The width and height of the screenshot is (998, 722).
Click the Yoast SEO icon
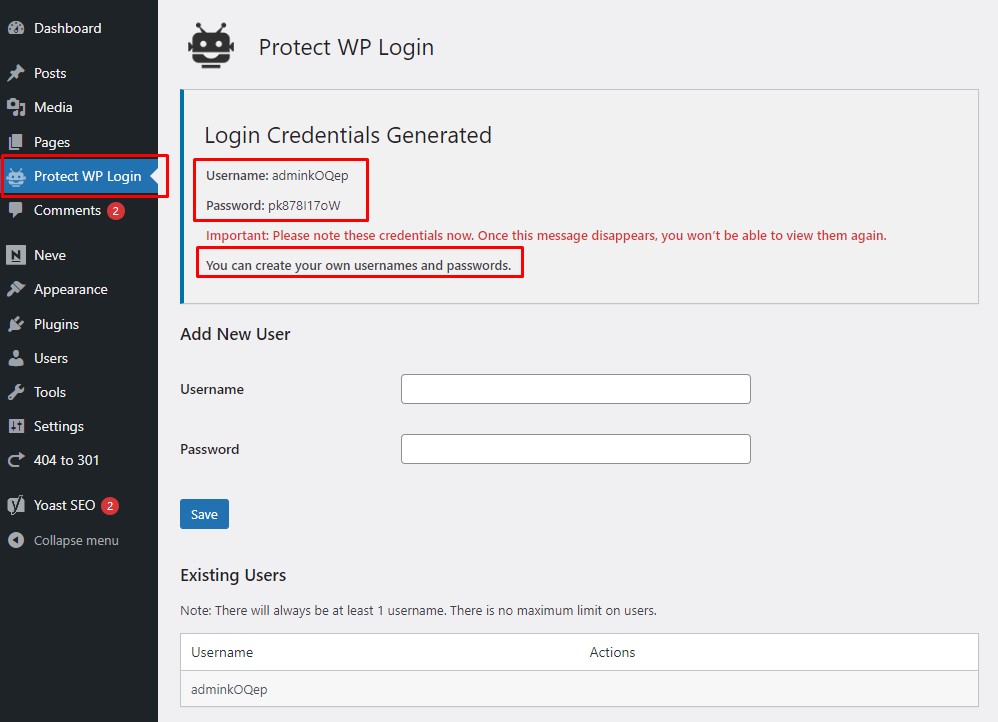click(x=16, y=505)
